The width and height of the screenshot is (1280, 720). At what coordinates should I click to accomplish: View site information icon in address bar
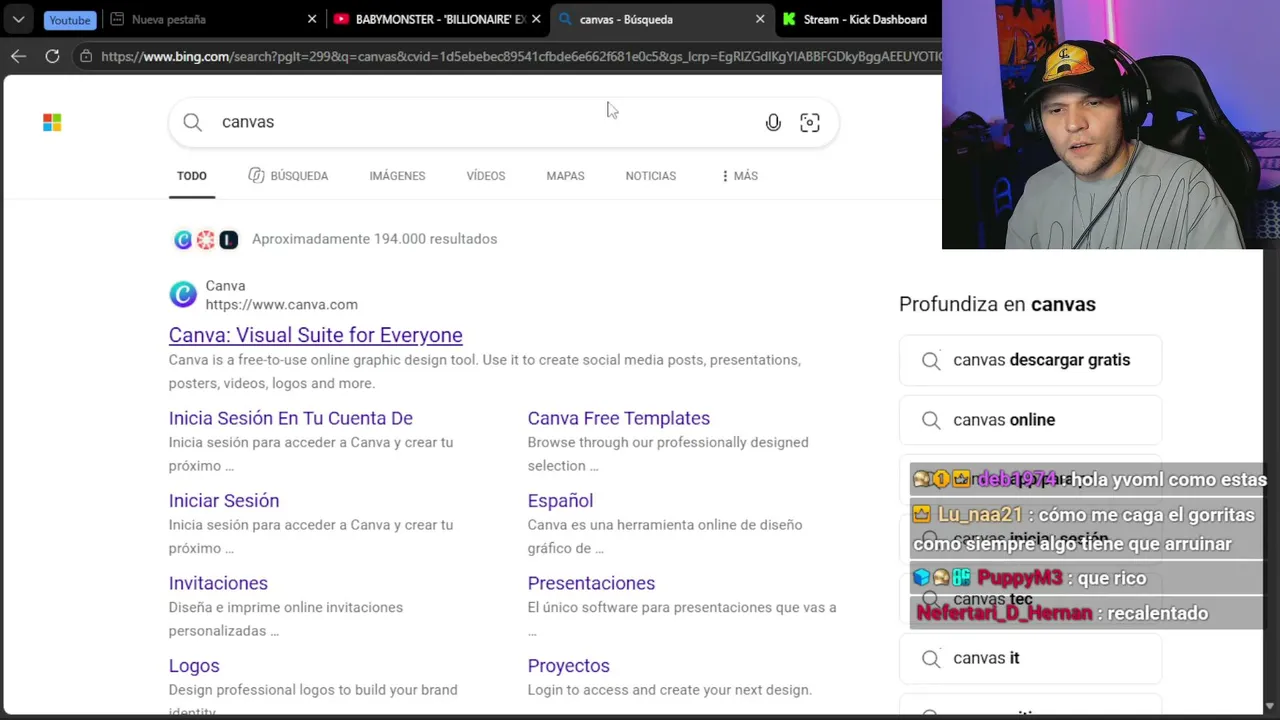86,56
